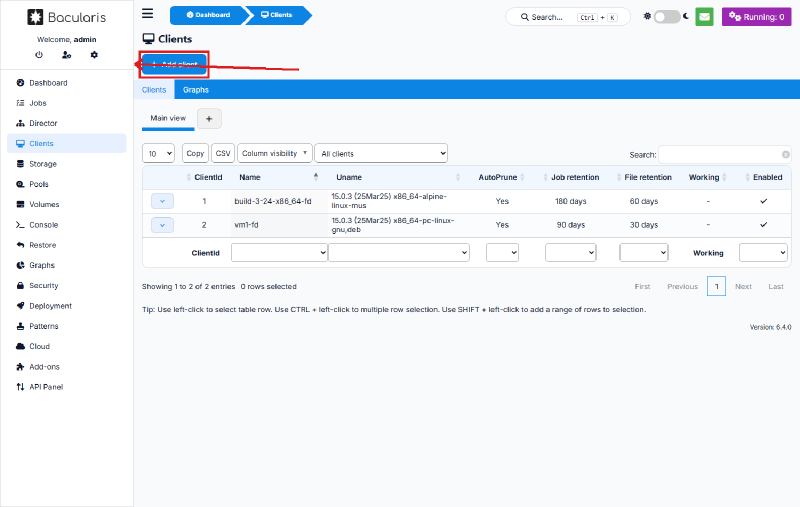Select the build-3-24-x86_64-fd name cell
This screenshot has height=507, width=800.
pyautogui.click(x=279, y=201)
